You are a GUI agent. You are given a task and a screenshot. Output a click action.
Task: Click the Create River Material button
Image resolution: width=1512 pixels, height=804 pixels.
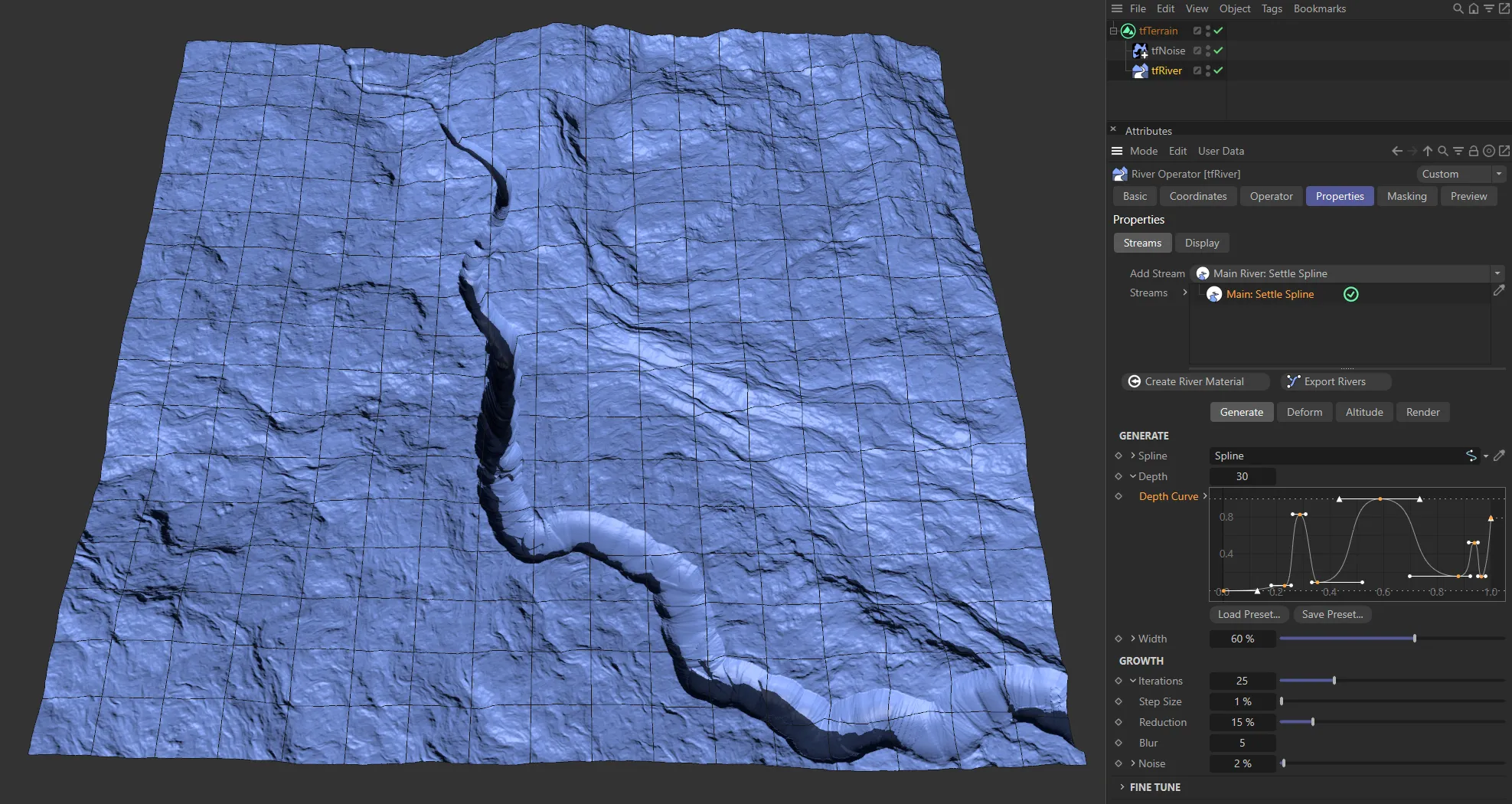[x=1195, y=381]
